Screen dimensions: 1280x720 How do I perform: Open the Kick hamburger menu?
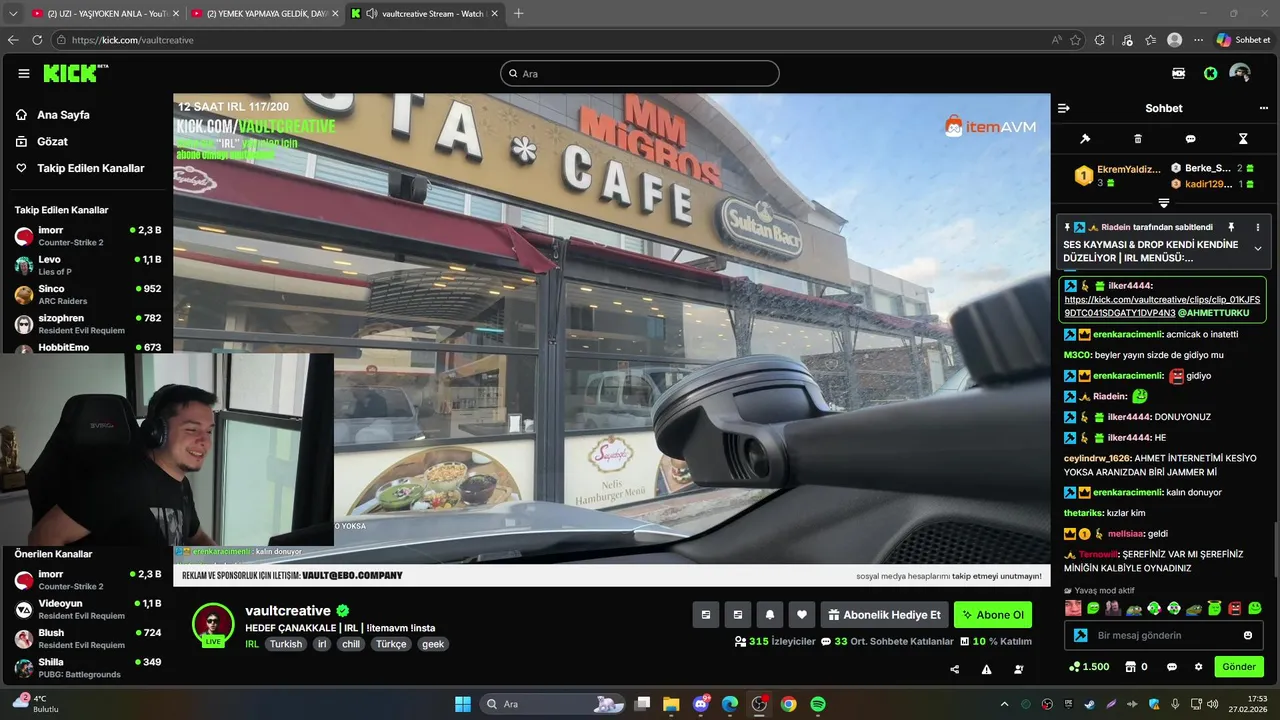click(x=24, y=73)
